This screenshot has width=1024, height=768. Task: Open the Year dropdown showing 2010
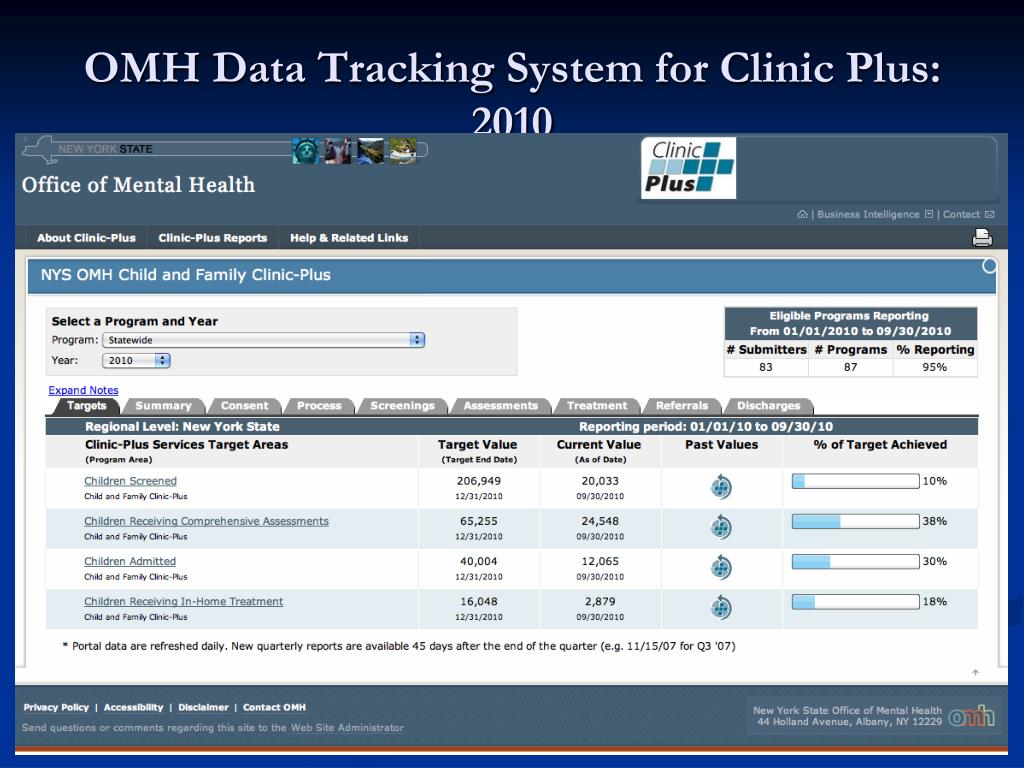(136, 360)
